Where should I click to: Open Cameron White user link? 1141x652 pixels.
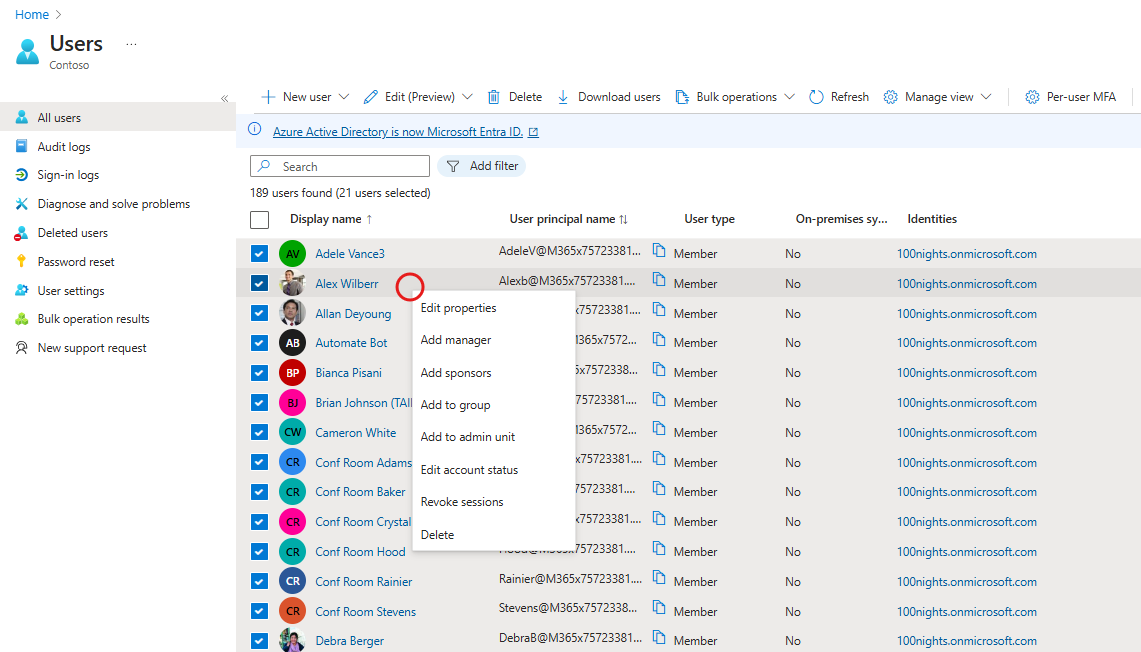(x=356, y=432)
